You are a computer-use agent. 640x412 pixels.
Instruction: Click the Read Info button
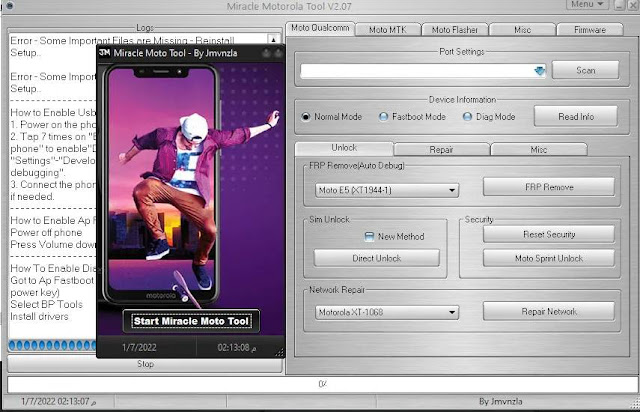coord(576,116)
